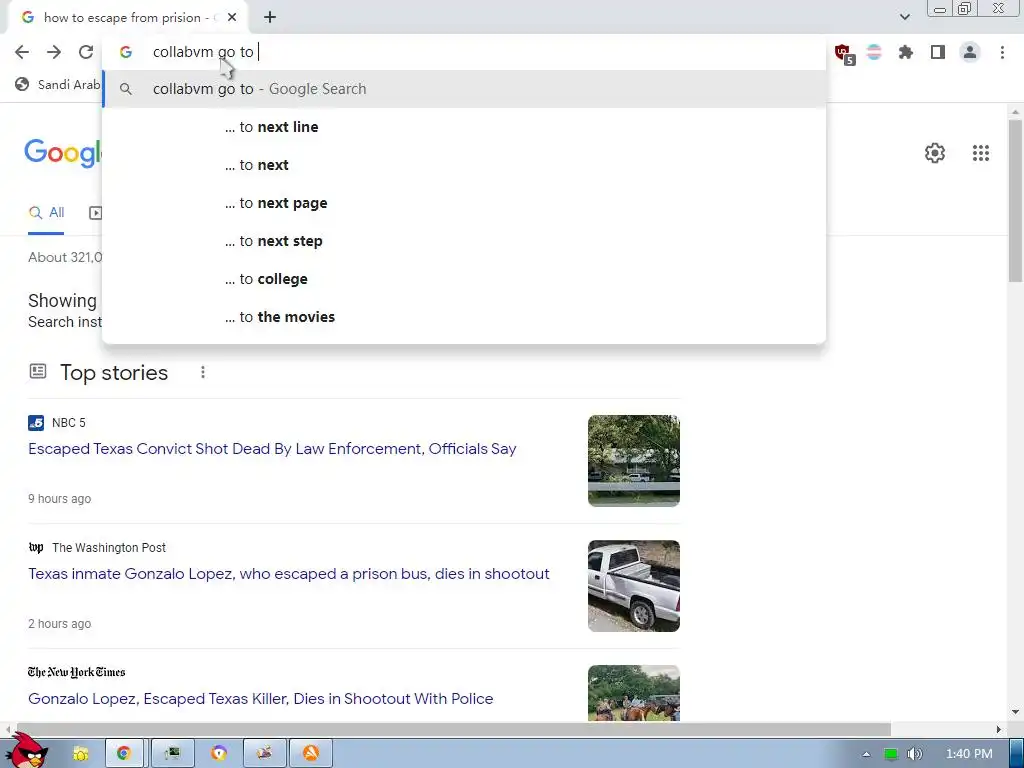Open the Extensions puzzle piece menu
Screen dimensions: 1024x768
coord(905,52)
